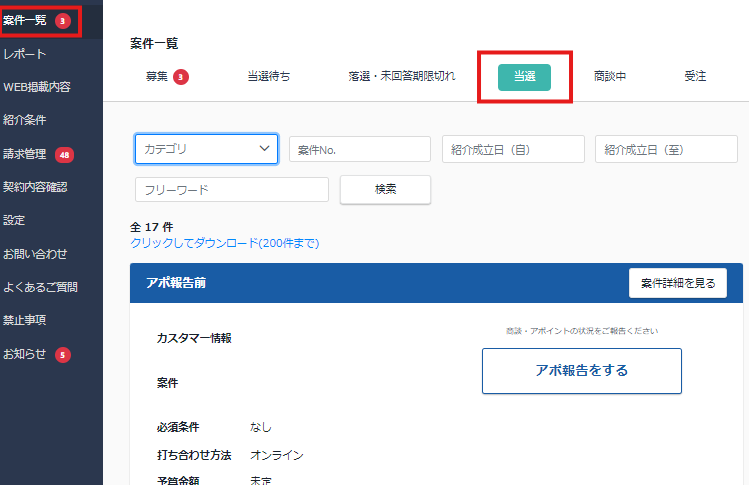Click 案件詳細を見る button

(678, 283)
